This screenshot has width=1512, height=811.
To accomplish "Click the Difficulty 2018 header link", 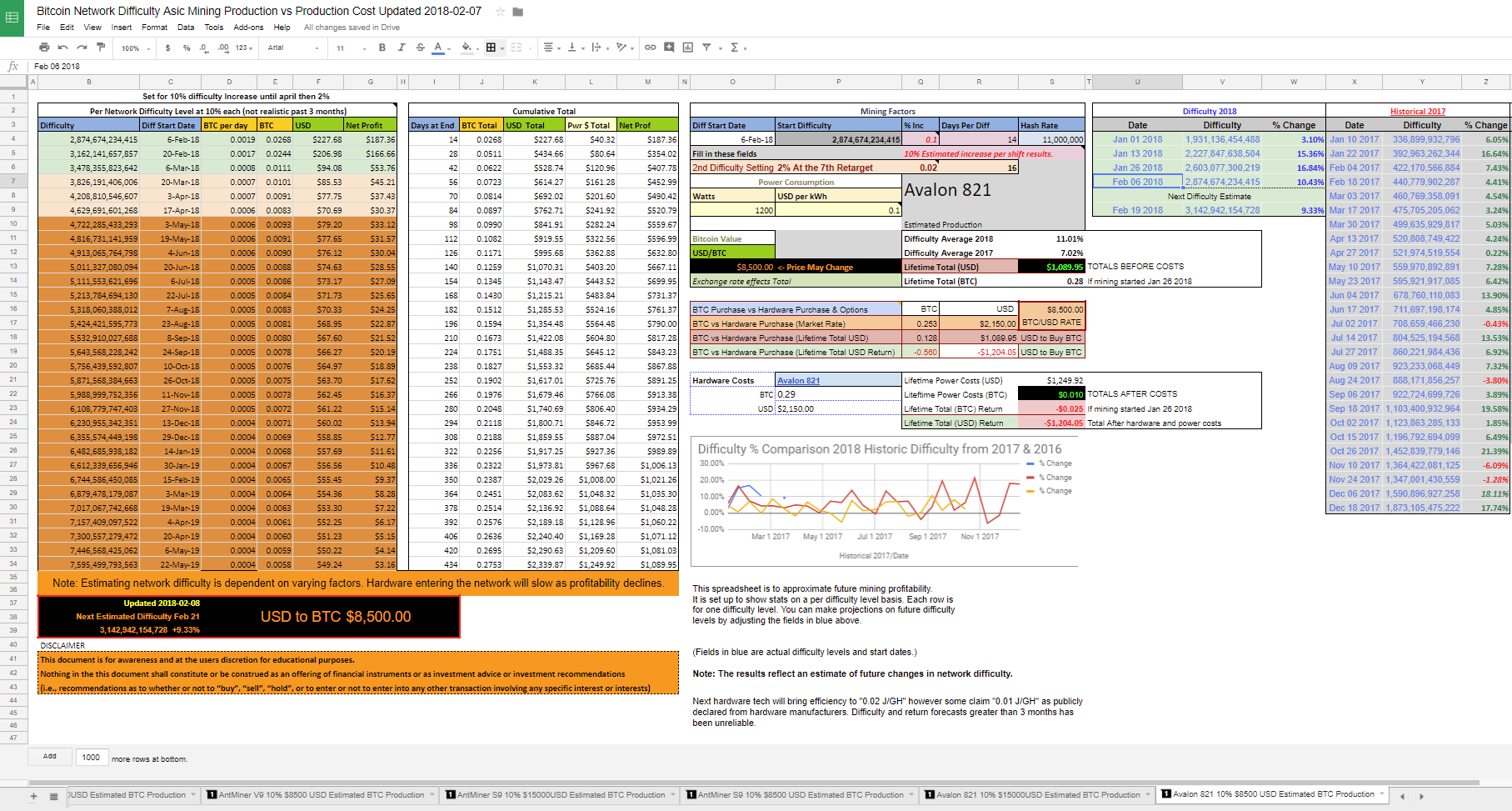I will [1209, 111].
